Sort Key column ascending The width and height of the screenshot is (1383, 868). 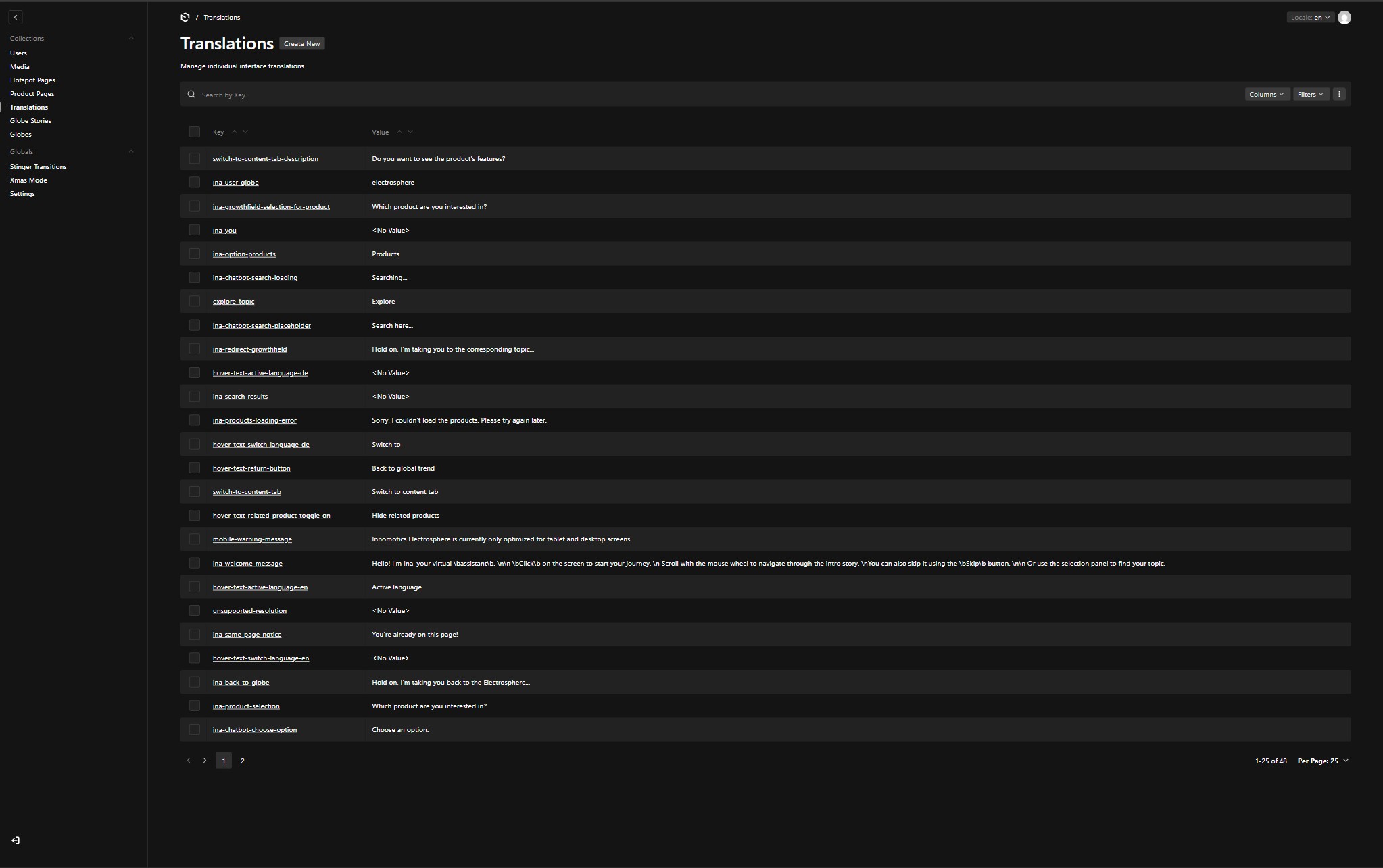235,132
